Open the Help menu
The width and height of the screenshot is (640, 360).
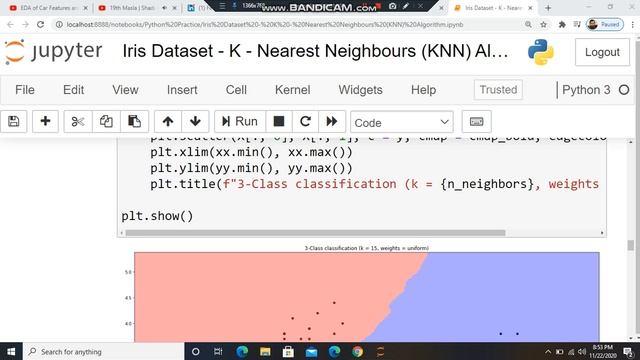[x=423, y=90]
